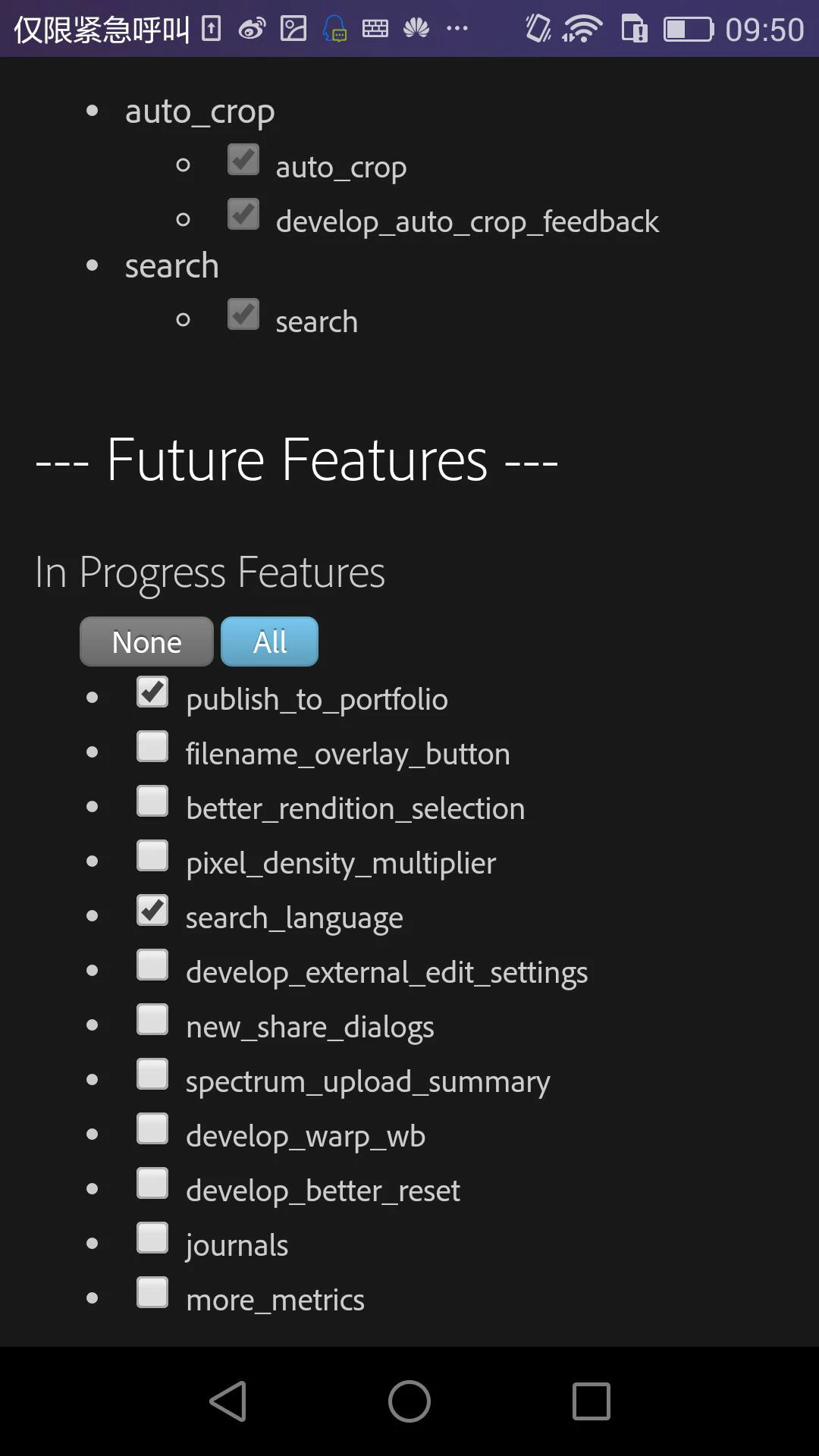Click the None button
The image size is (819, 1456).
click(x=146, y=642)
